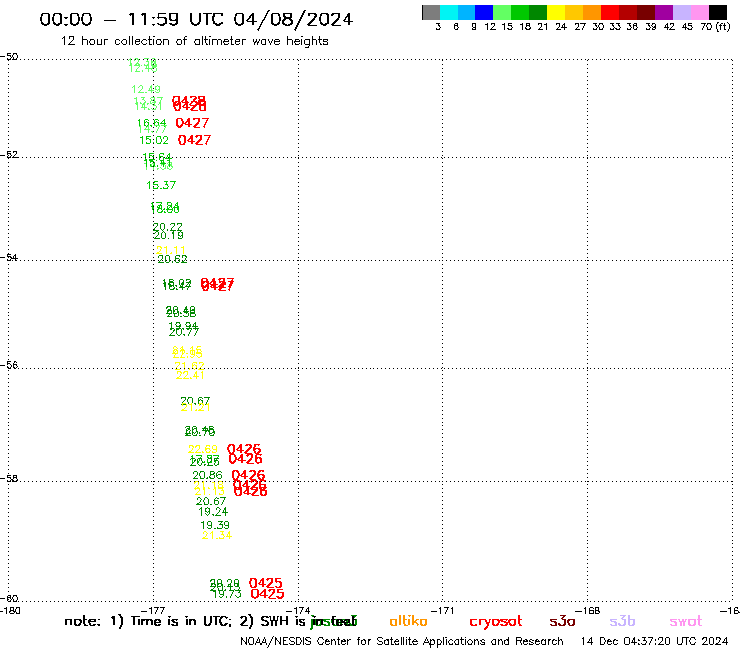Image resolution: width=740 pixels, height=650 pixels.
Task: Click the wave height value 19.73
Action: click(227, 594)
